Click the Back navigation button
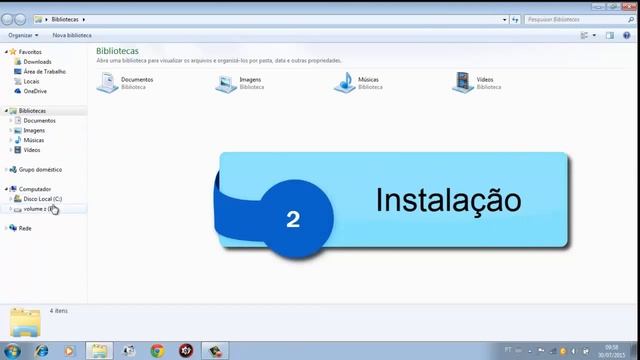640x360 pixels. point(7,19)
